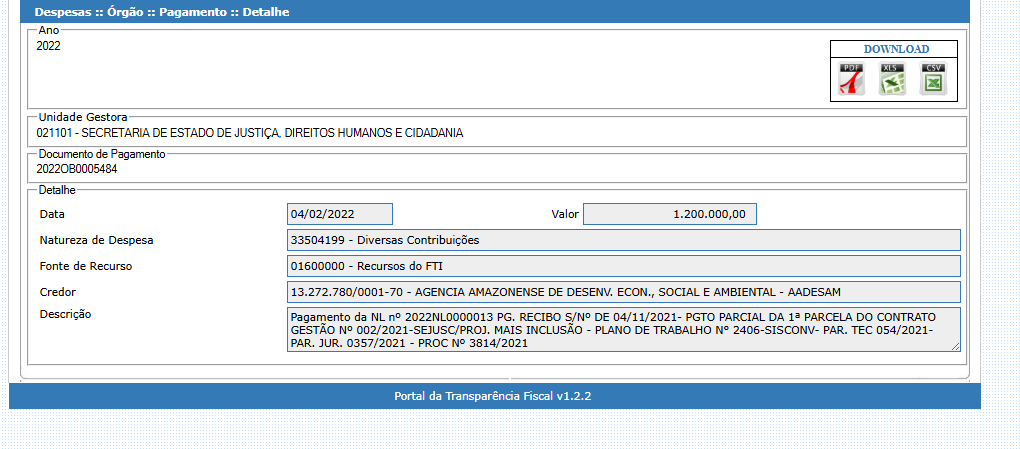Select payment document number 2022OB0005484
This screenshot has width=1020, height=449.
[77, 169]
